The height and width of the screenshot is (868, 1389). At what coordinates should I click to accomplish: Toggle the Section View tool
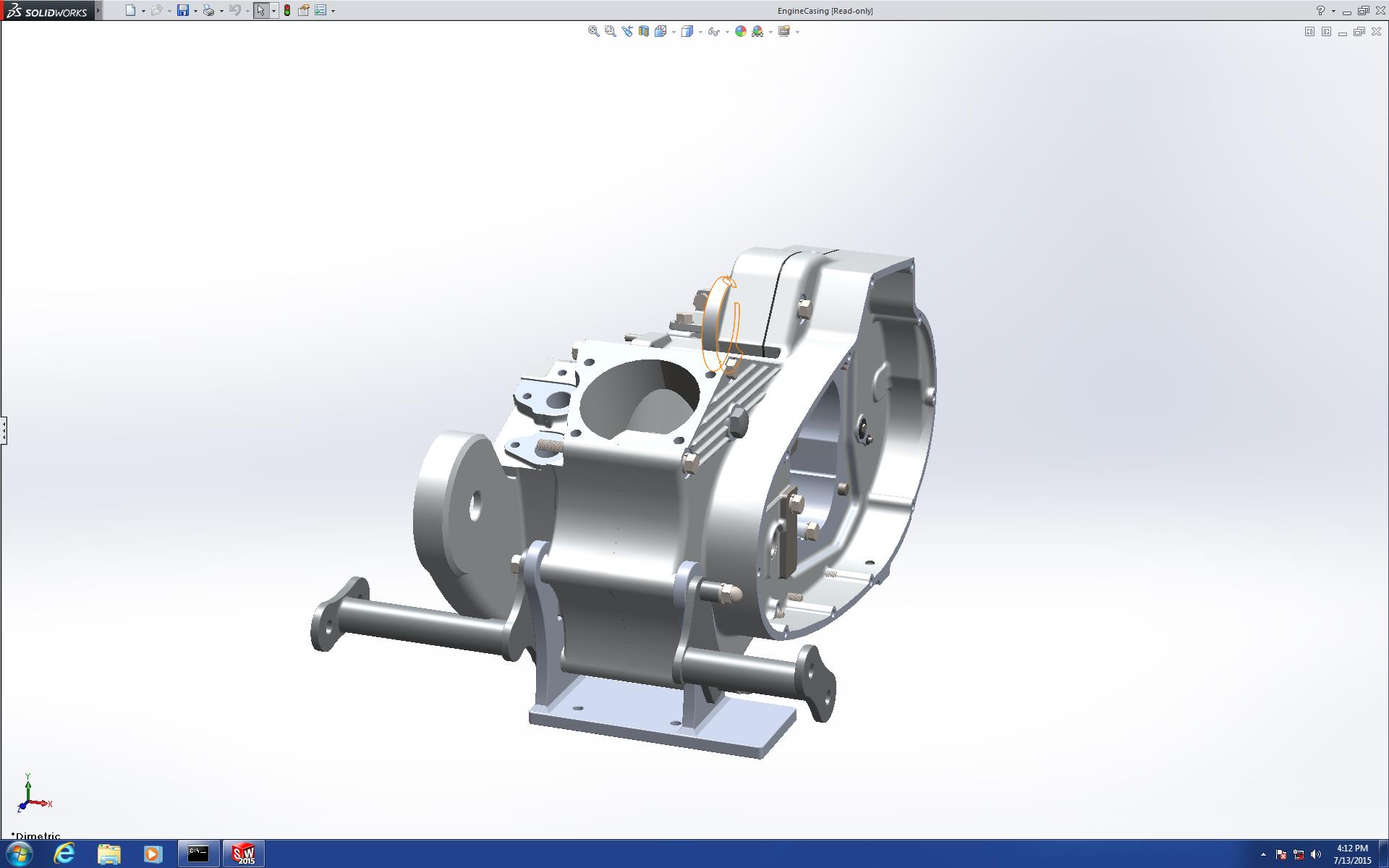point(643,31)
